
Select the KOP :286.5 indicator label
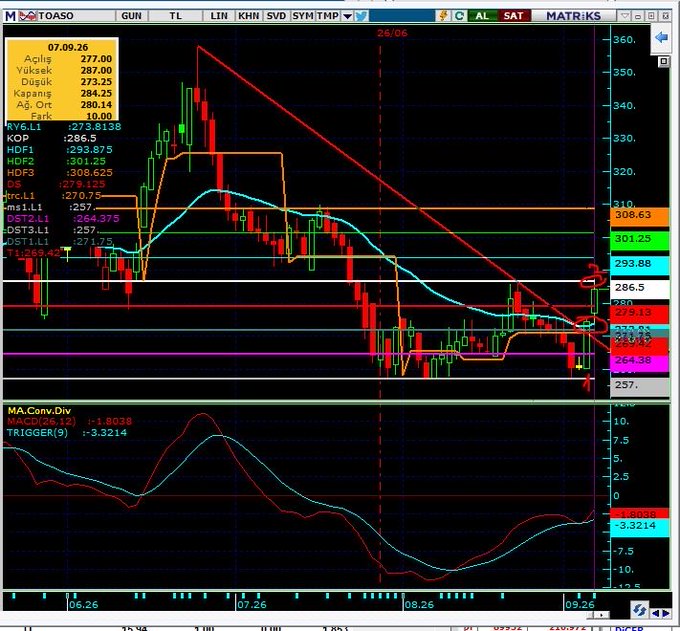(x=52, y=138)
